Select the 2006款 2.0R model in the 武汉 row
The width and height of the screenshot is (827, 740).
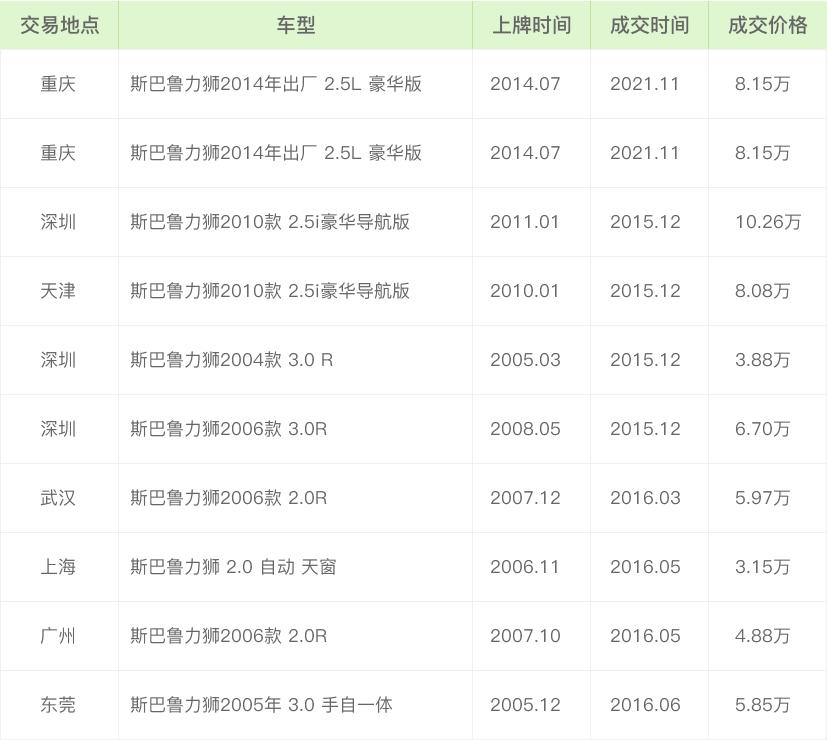(229, 498)
